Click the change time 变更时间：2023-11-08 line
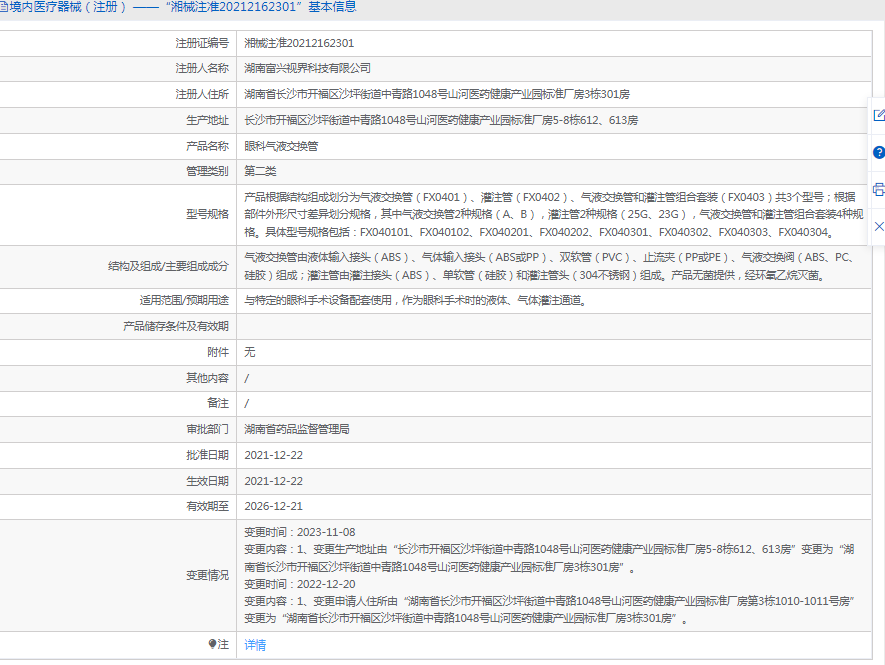The image size is (885, 665). [300, 532]
